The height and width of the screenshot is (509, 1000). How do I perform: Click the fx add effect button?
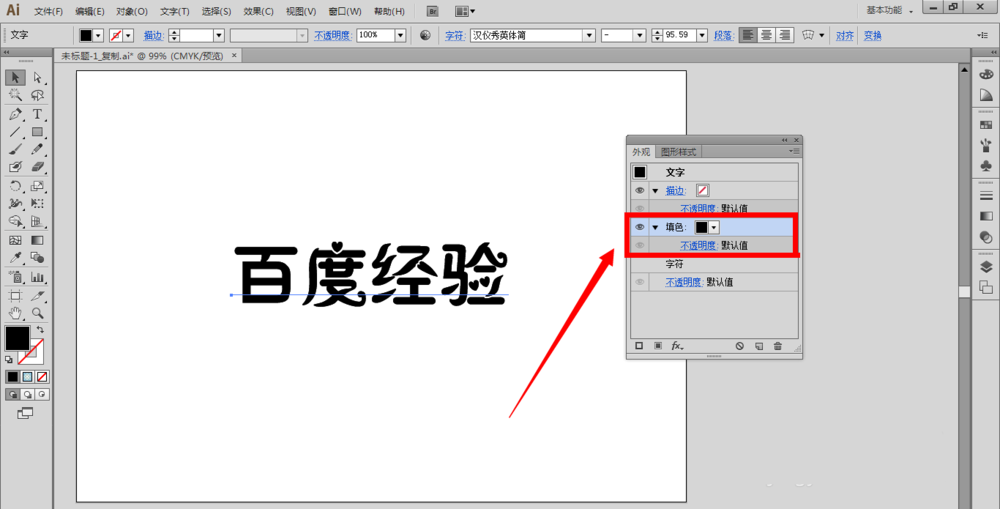pyautogui.click(x=677, y=346)
